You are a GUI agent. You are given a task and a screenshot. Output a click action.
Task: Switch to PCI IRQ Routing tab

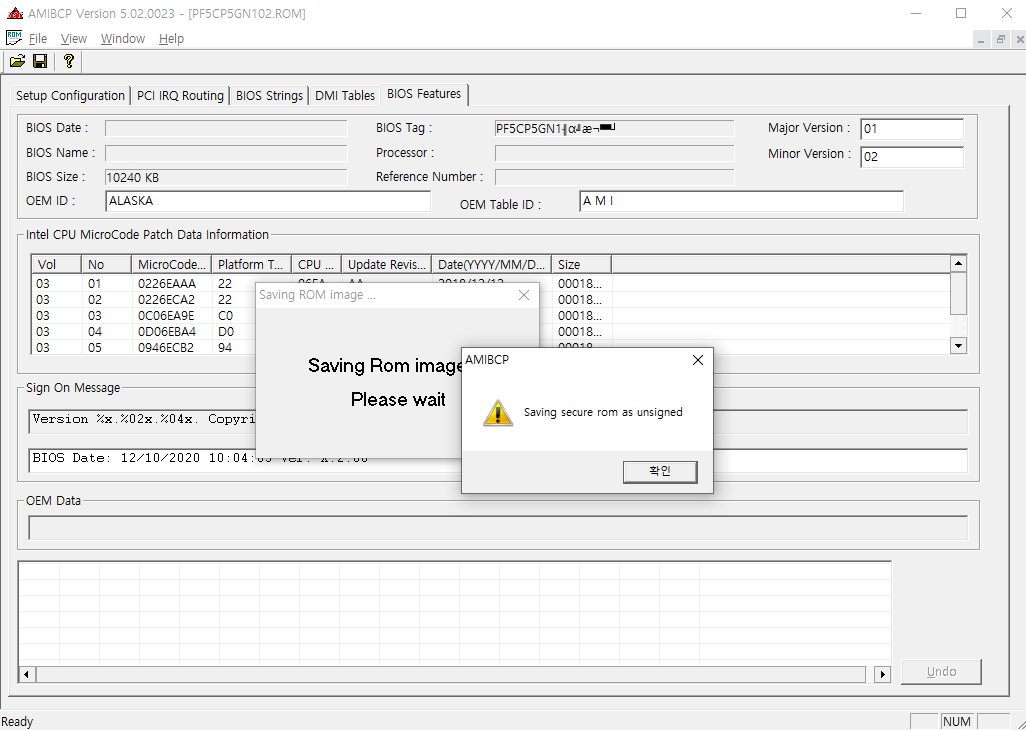tap(180, 96)
